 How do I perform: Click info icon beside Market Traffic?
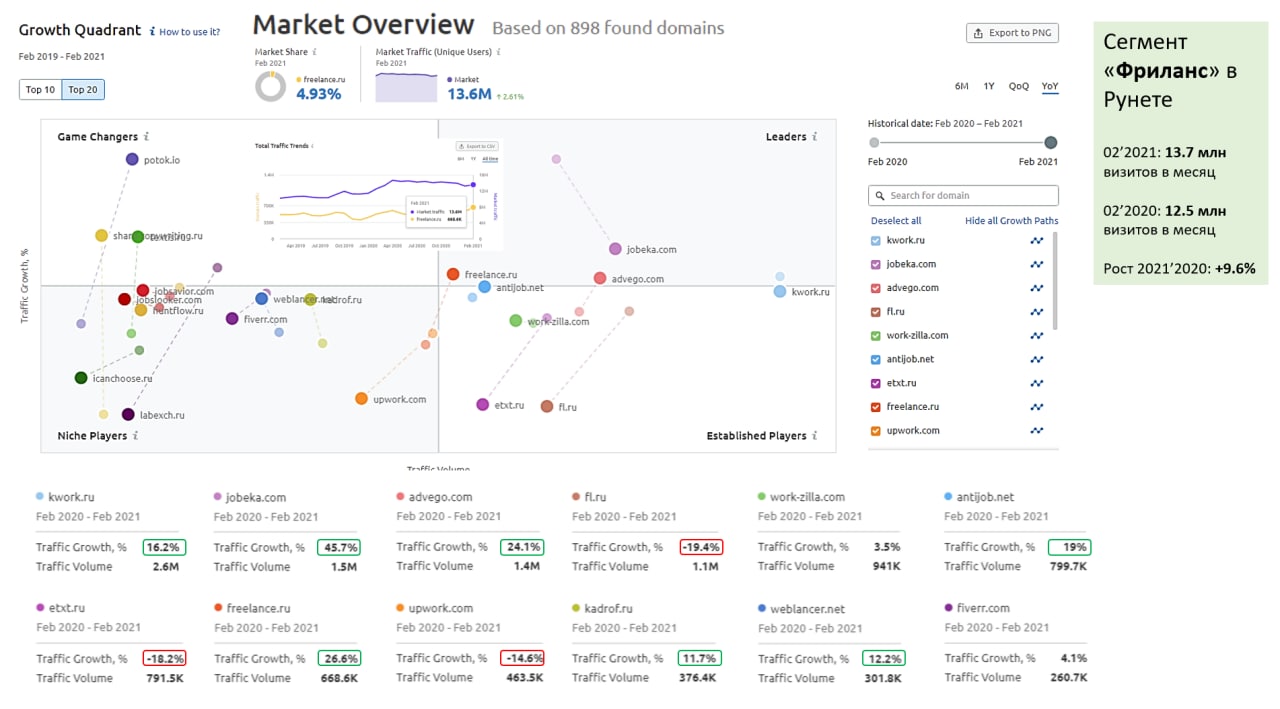coord(499,52)
